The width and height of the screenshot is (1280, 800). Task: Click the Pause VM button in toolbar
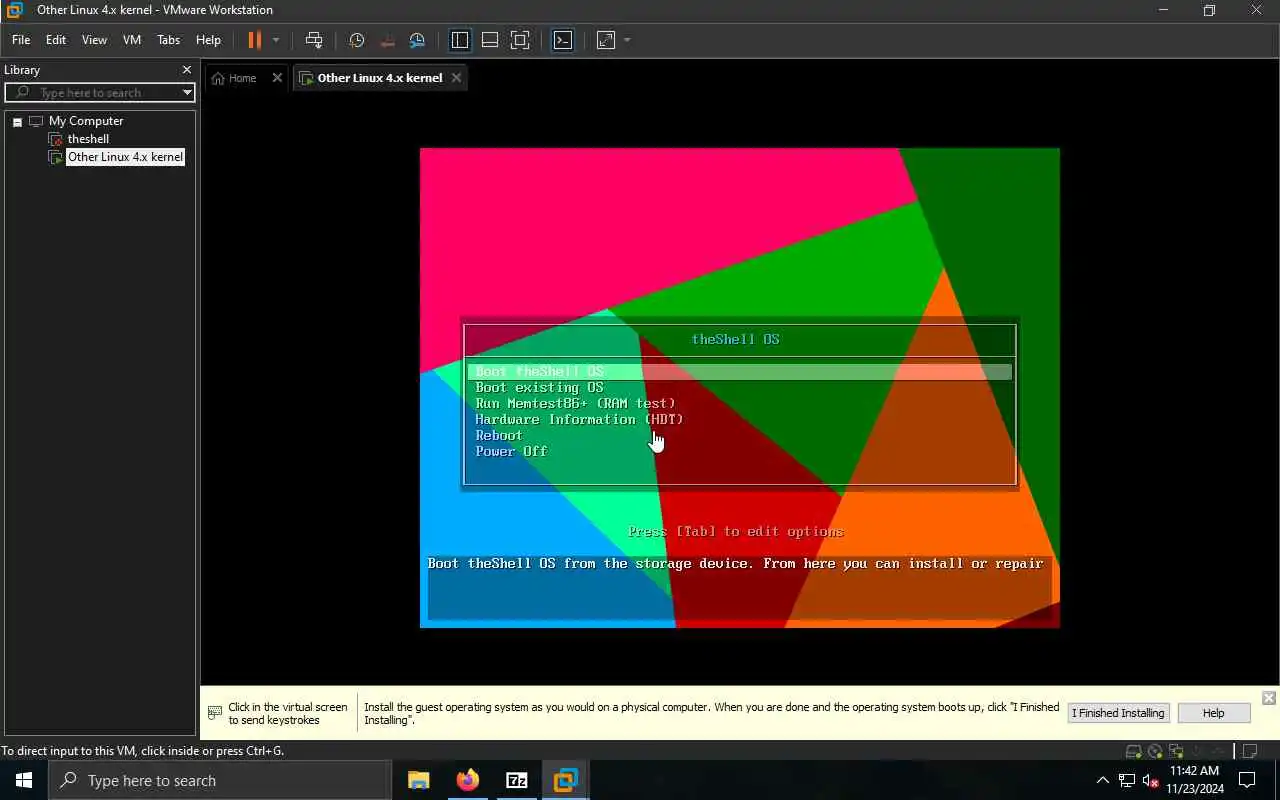pos(254,40)
